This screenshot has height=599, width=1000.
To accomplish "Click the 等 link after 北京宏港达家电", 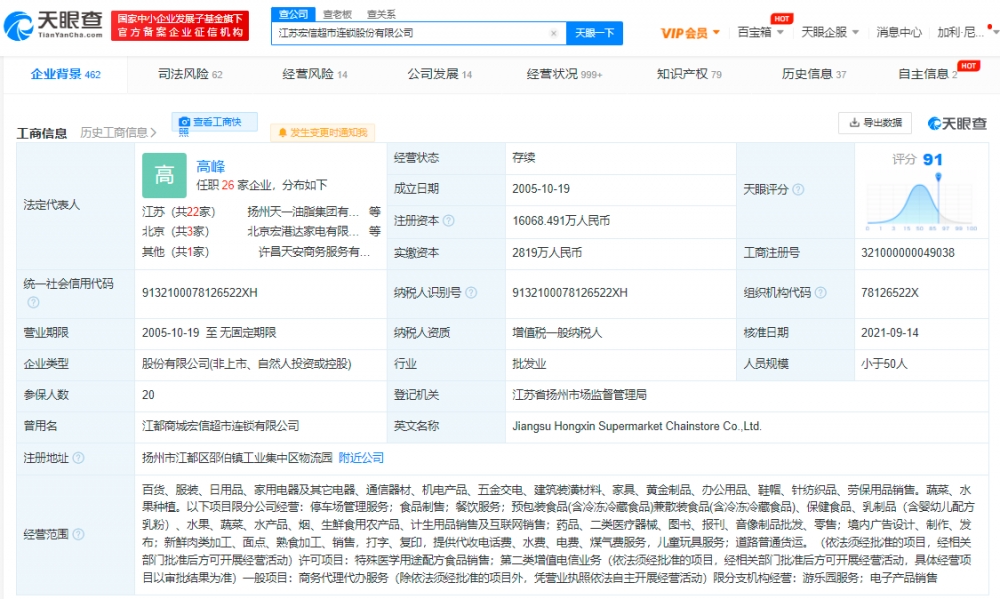I will point(374,232).
